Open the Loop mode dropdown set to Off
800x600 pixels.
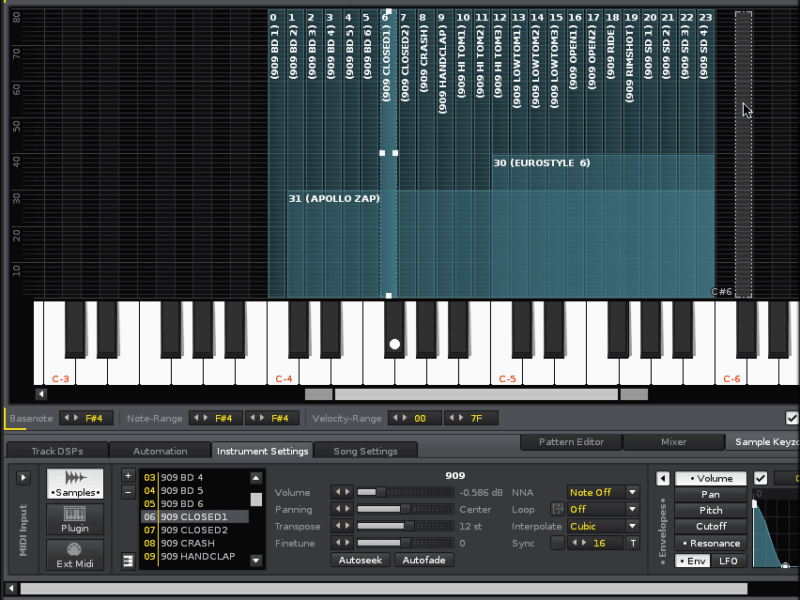tap(603, 509)
